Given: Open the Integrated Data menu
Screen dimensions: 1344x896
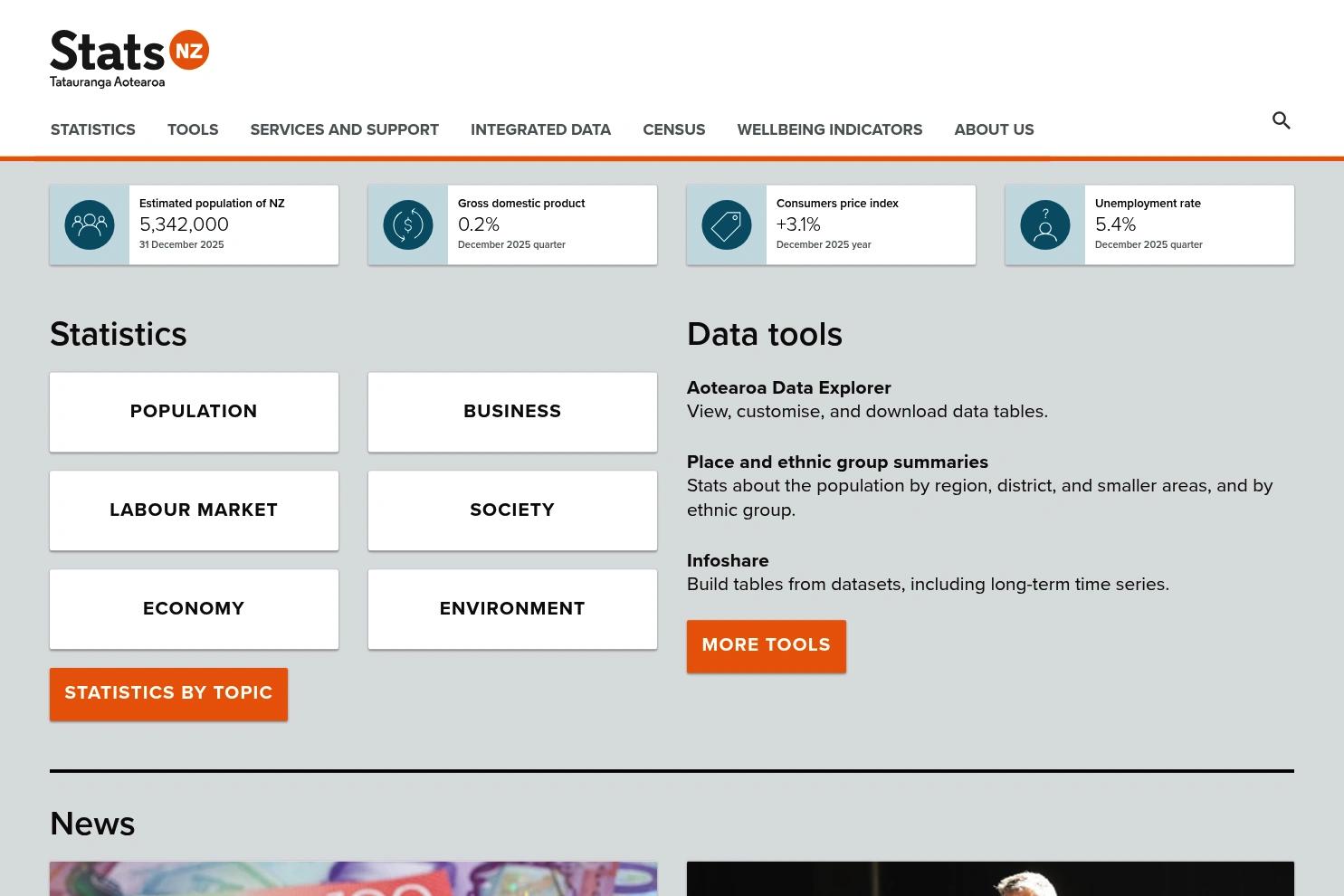Looking at the screenshot, I should pos(540,129).
